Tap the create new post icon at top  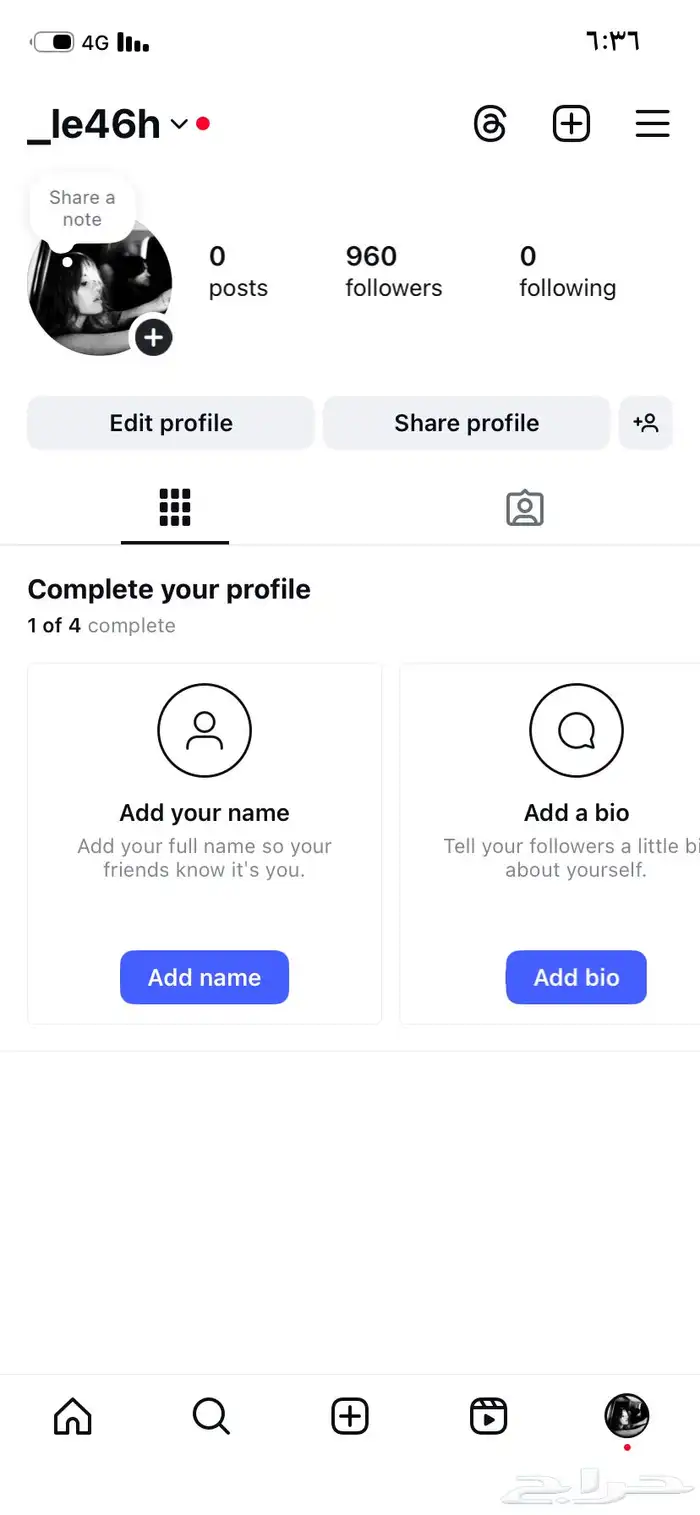pos(571,124)
